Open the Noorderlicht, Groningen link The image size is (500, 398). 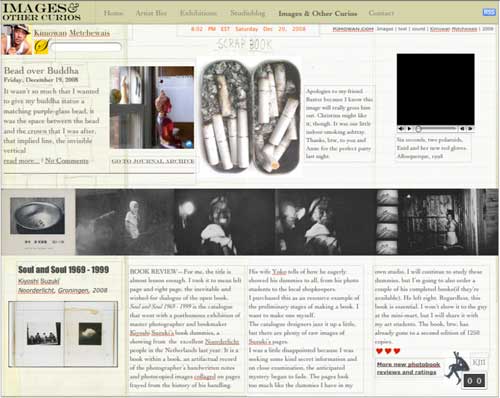click(54, 291)
